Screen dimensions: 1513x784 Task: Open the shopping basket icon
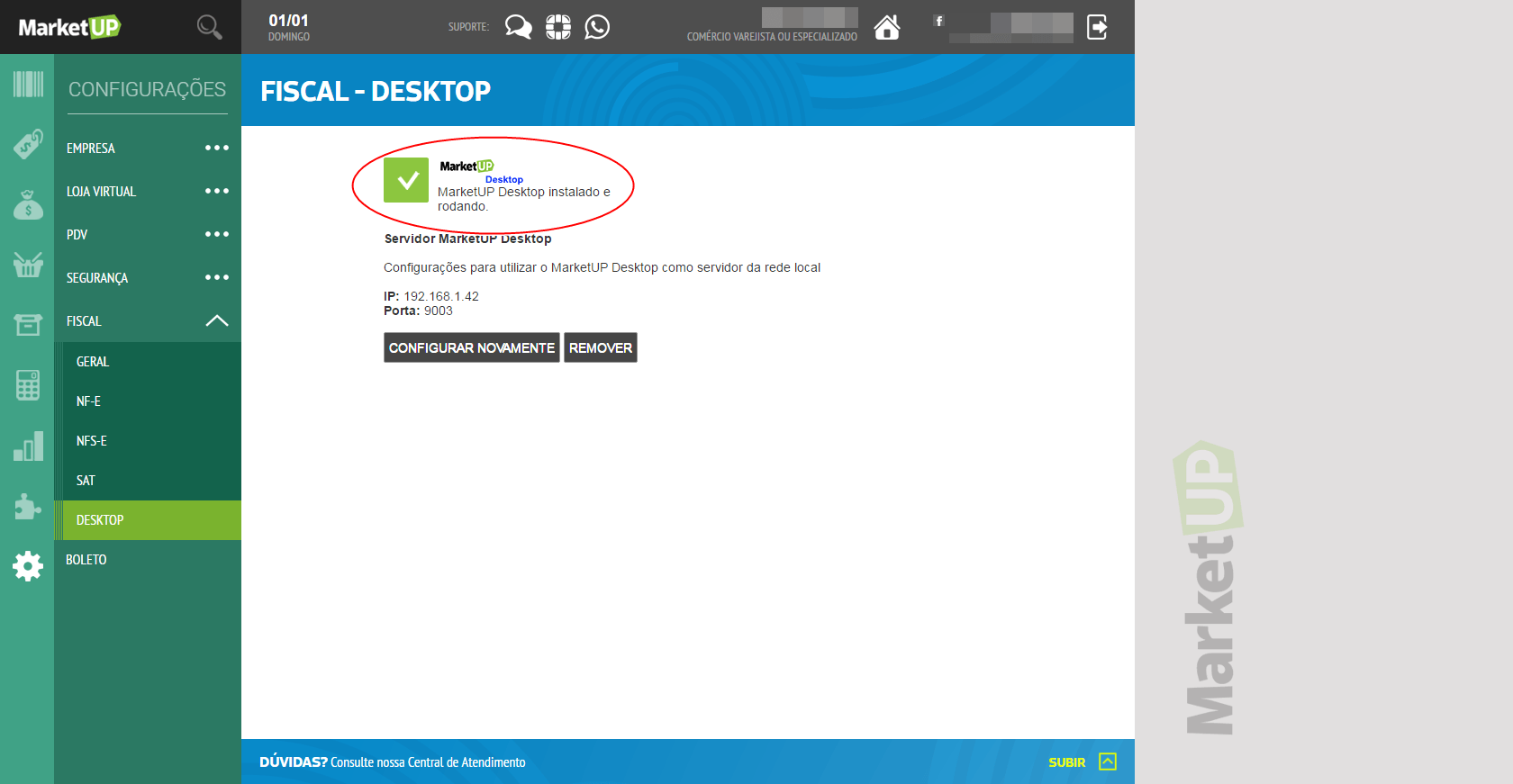28,264
